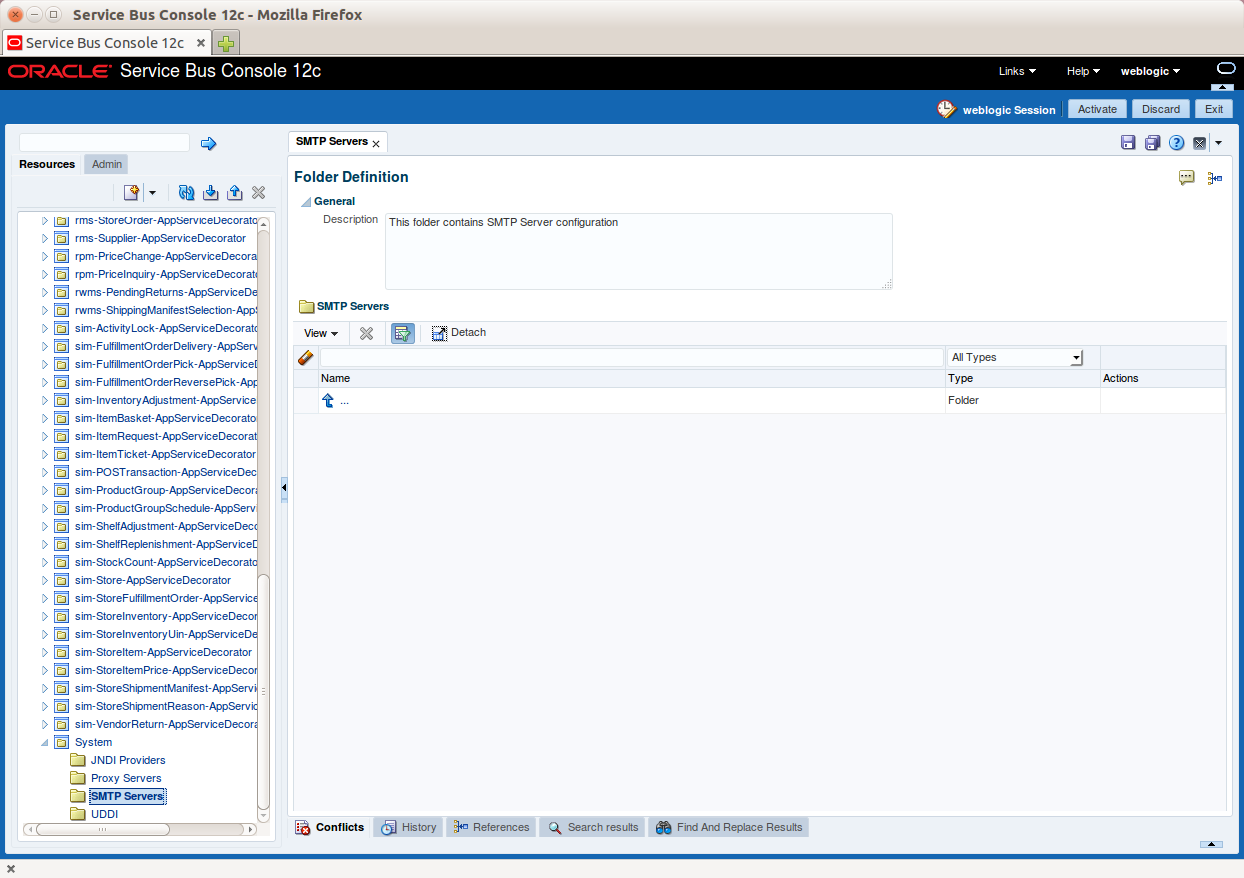Select the JNDI Providers folder

coord(128,760)
